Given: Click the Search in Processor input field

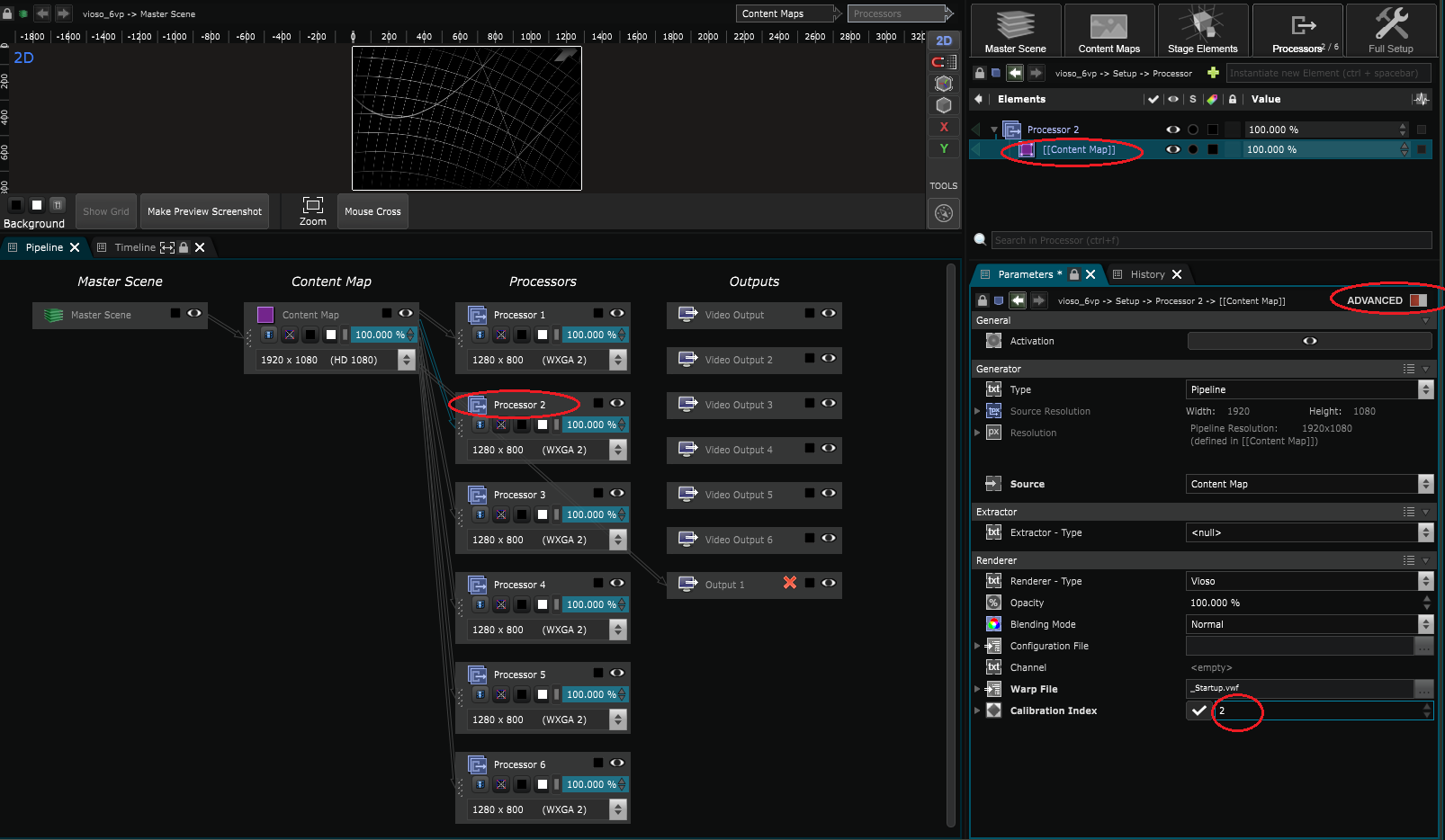Looking at the screenshot, I should (1211, 240).
